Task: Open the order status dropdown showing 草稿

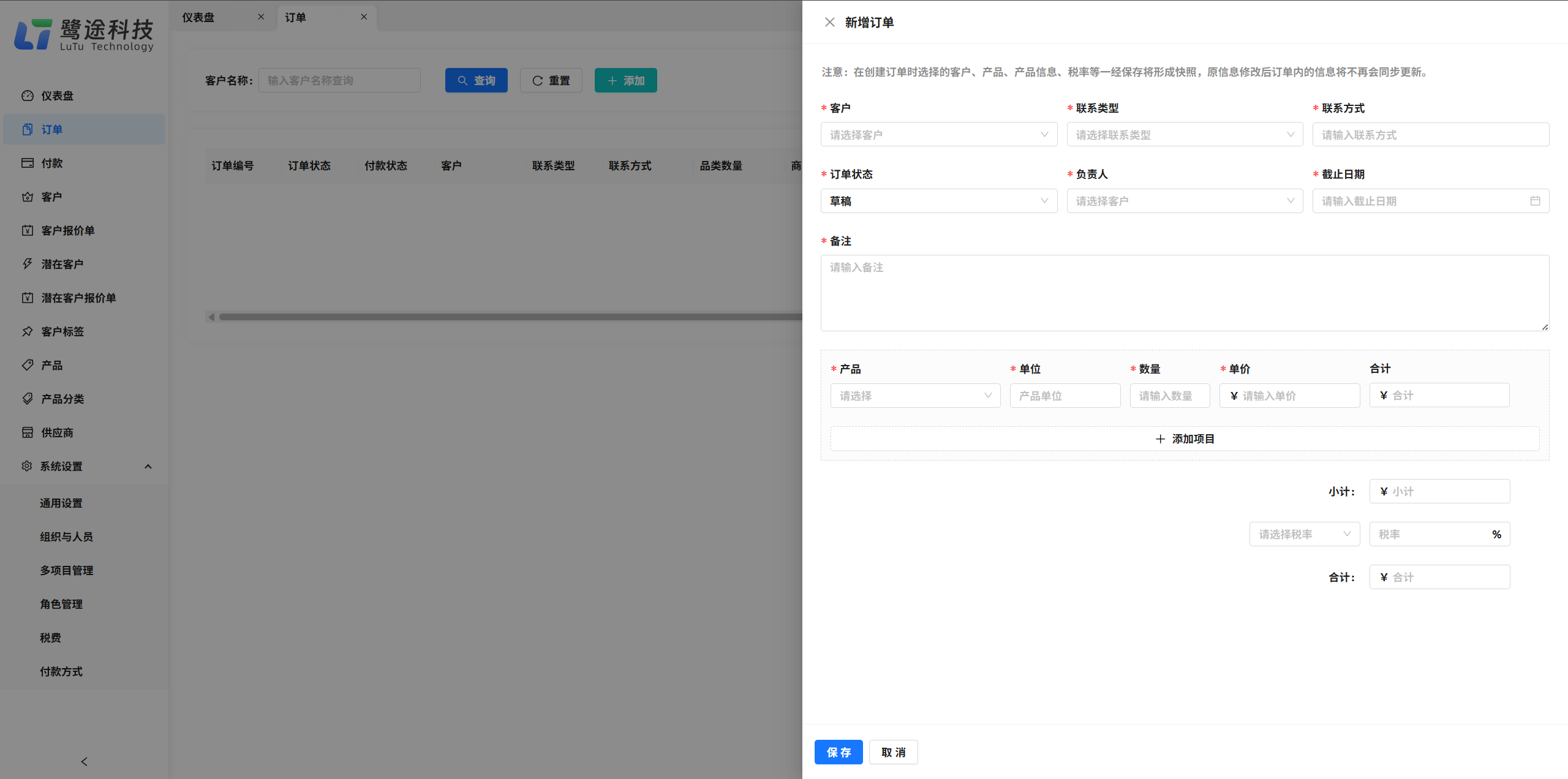Action: coord(938,201)
